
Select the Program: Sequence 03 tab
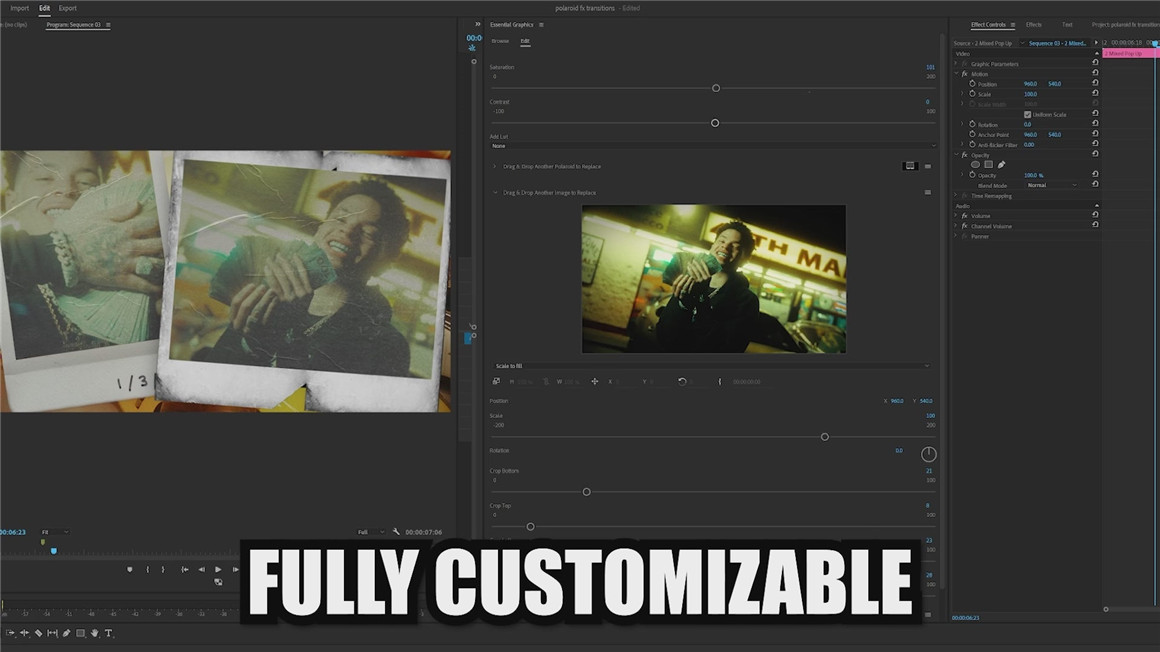coord(73,25)
